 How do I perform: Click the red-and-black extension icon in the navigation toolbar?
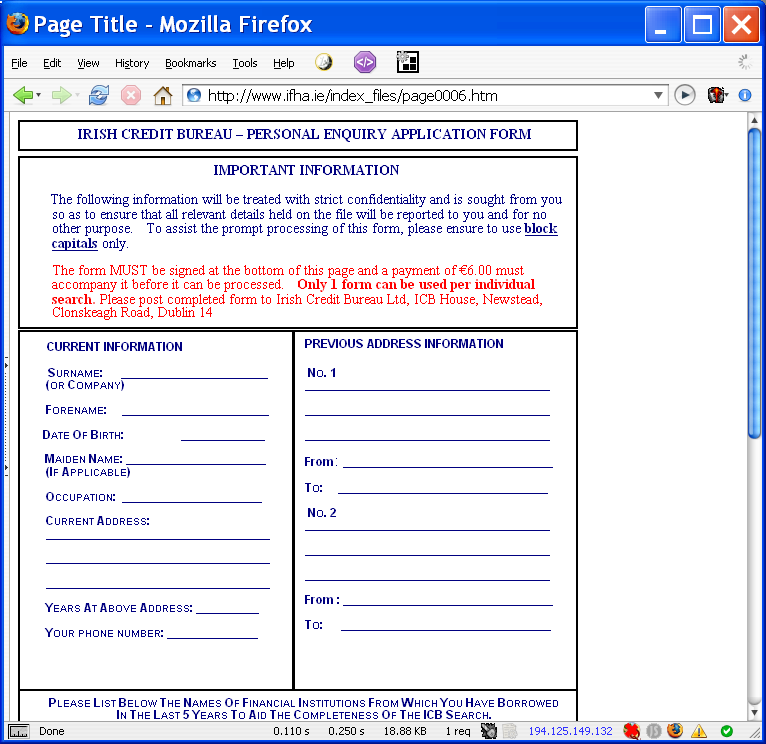point(716,95)
